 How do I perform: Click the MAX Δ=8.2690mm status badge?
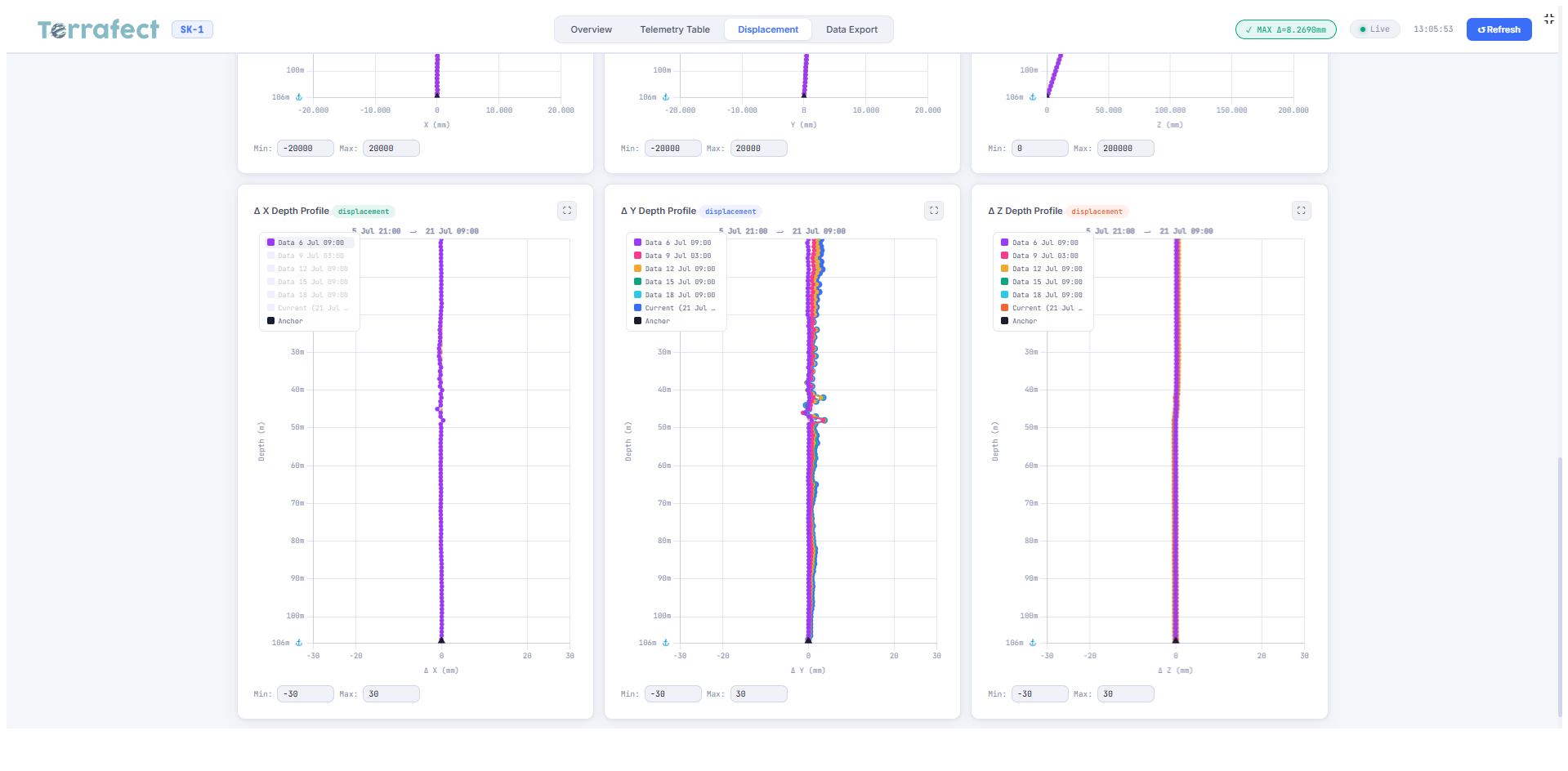(x=1286, y=29)
